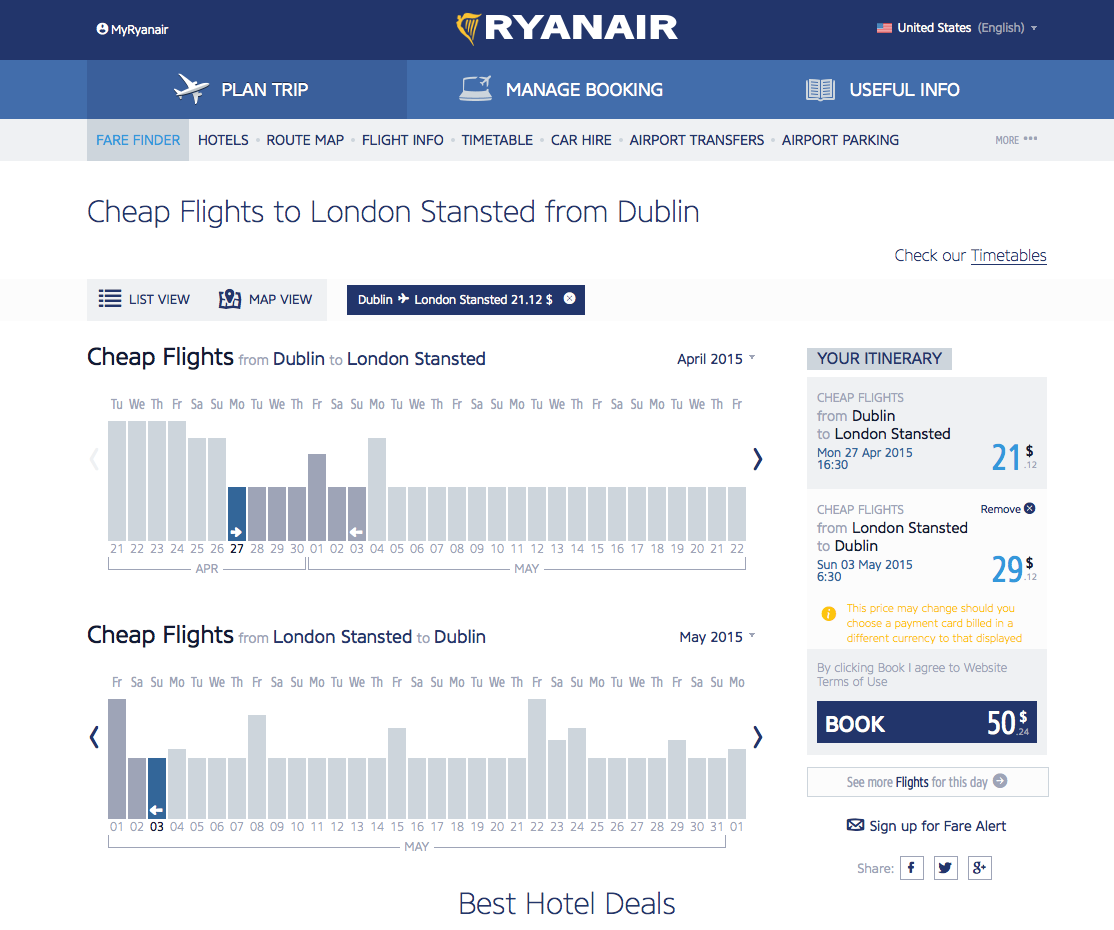Open Flight Info menu item
Image resolution: width=1114 pixels, height=930 pixels.
403,140
